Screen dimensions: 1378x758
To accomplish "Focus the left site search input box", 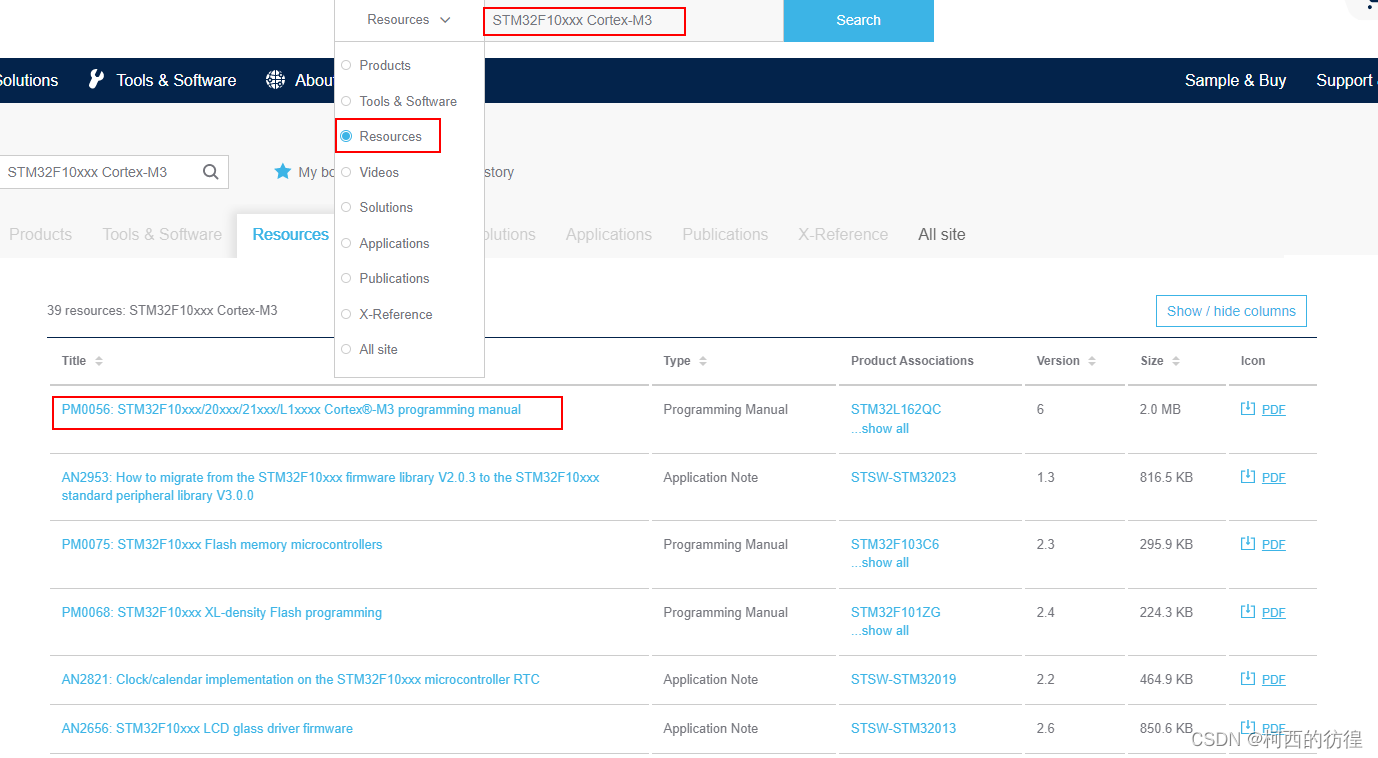I will pyautogui.click(x=100, y=172).
